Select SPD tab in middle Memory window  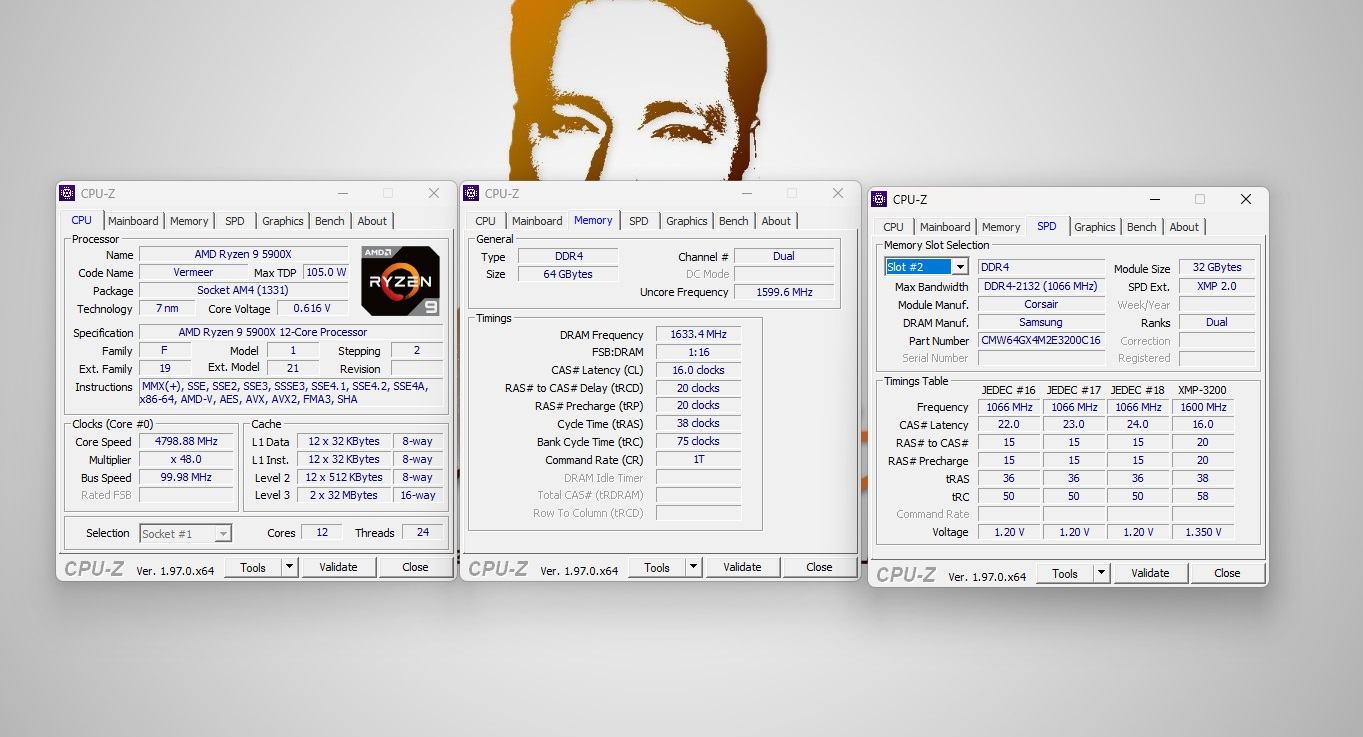(638, 221)
